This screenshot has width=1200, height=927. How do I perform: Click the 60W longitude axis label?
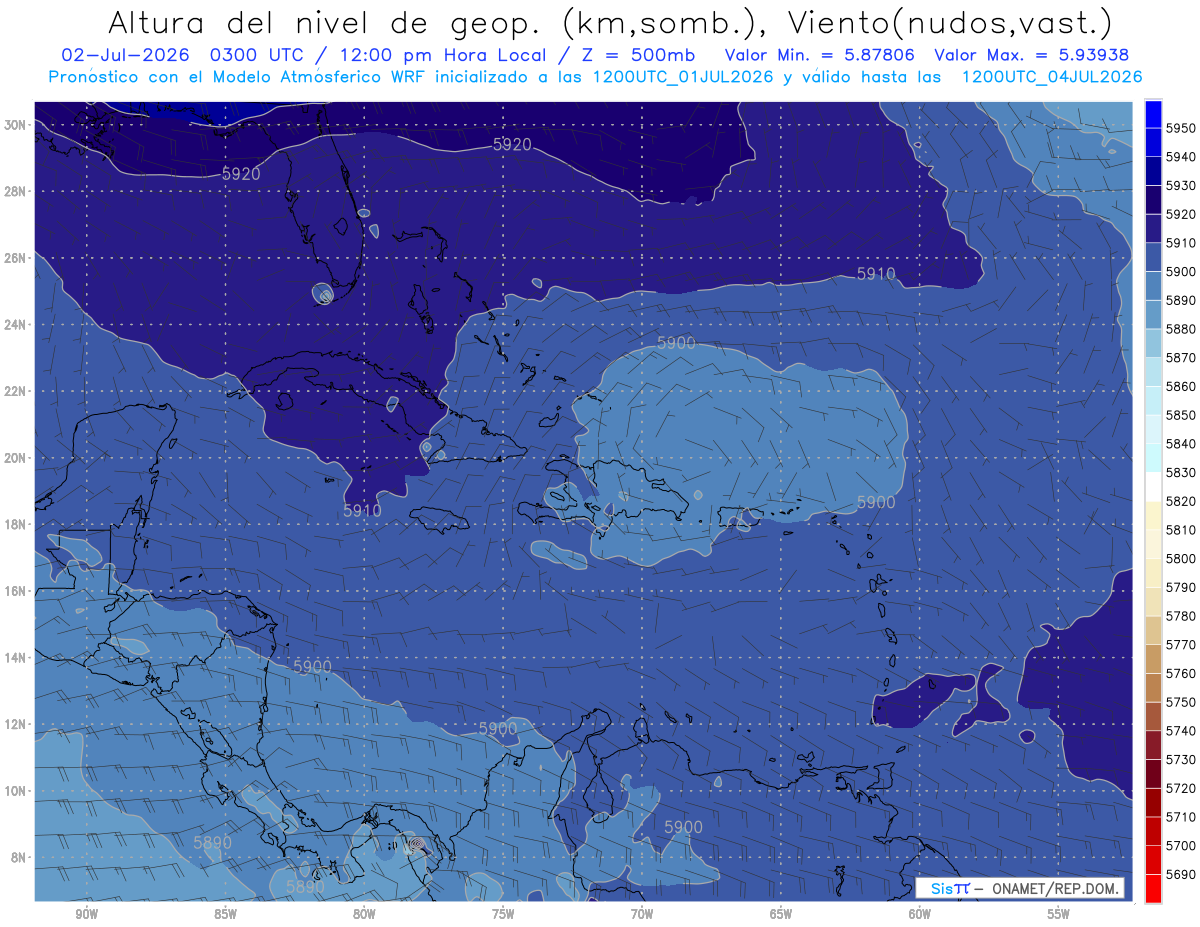tap(920, 914)
